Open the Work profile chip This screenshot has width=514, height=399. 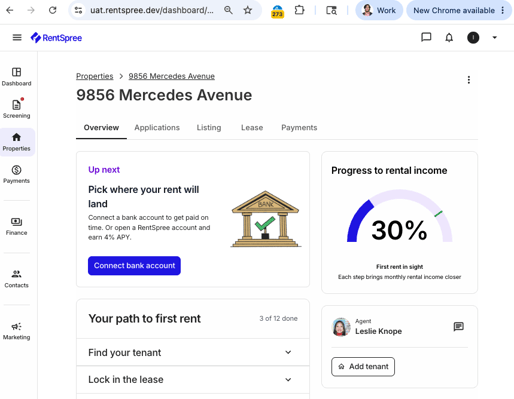click(x=379, y=10)
